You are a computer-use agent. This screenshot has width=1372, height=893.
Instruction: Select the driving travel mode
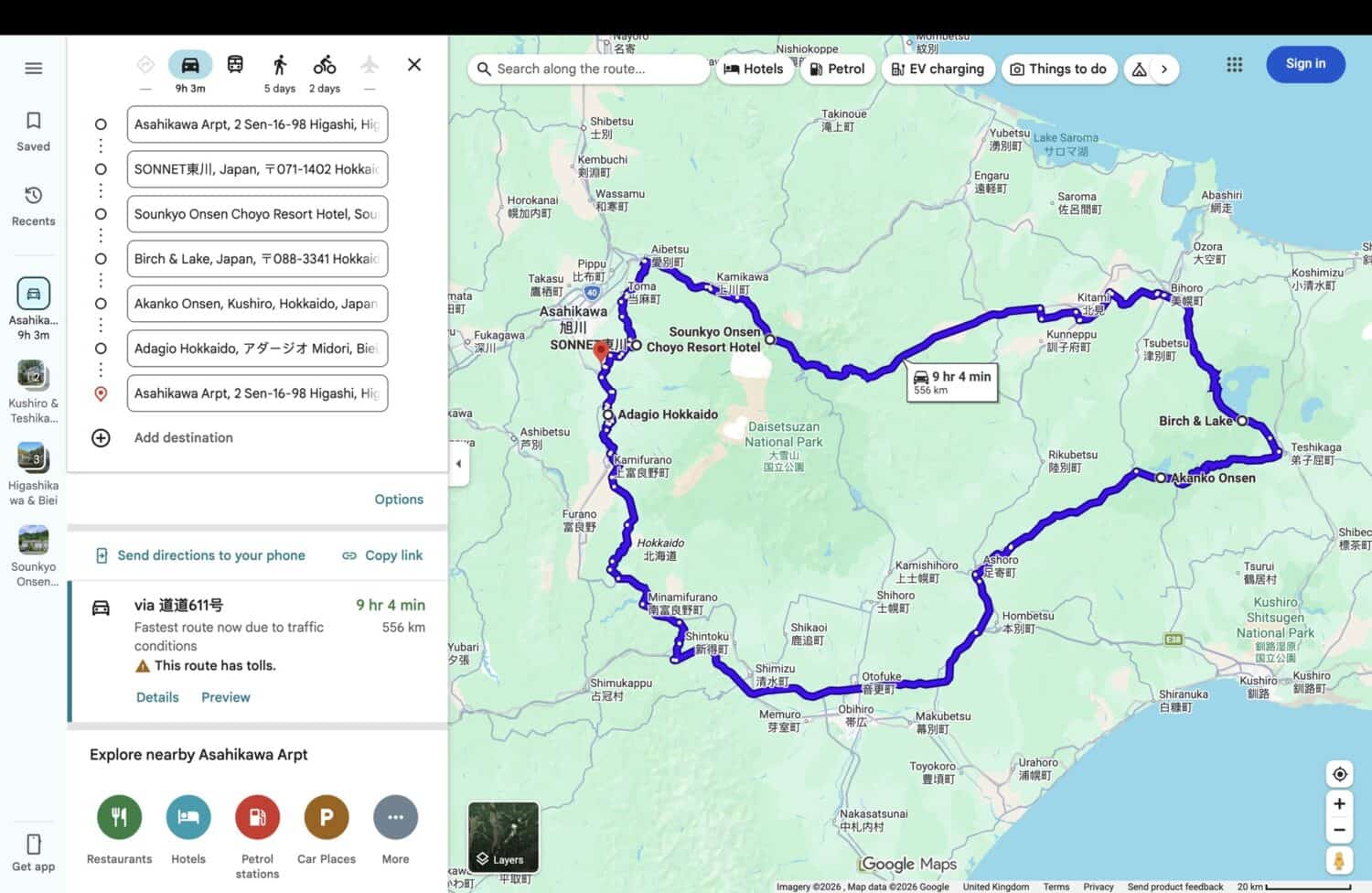pyautogui.click(x=190, y=65)
